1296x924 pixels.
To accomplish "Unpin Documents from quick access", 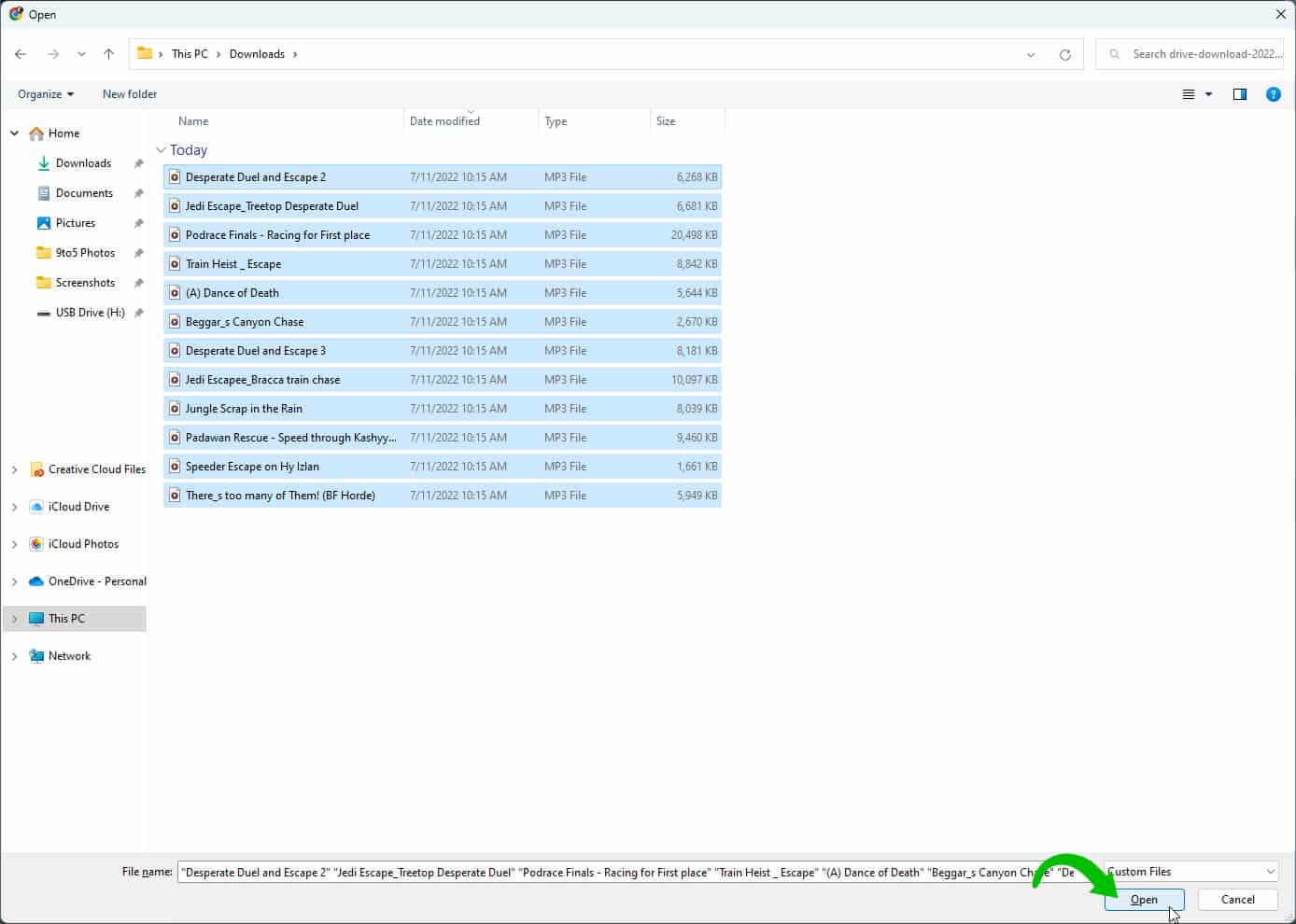I will coord(138,193).
